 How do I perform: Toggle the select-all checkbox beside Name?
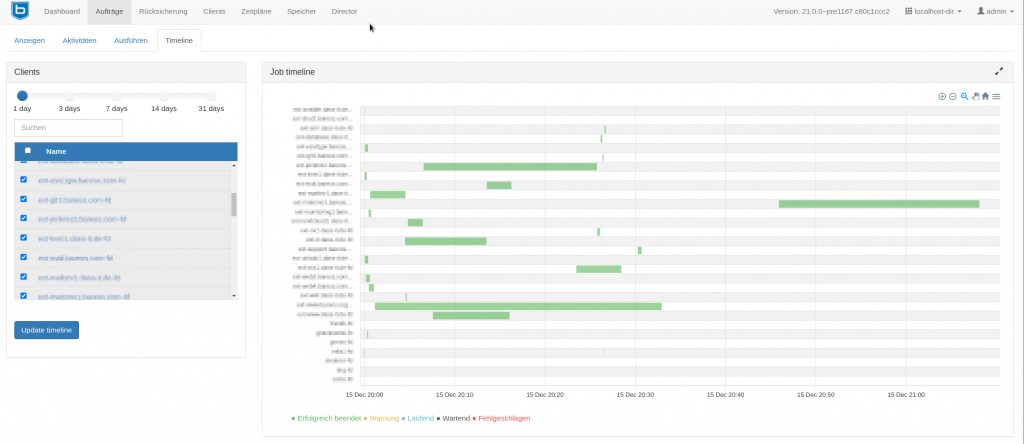tap(27, 150)
